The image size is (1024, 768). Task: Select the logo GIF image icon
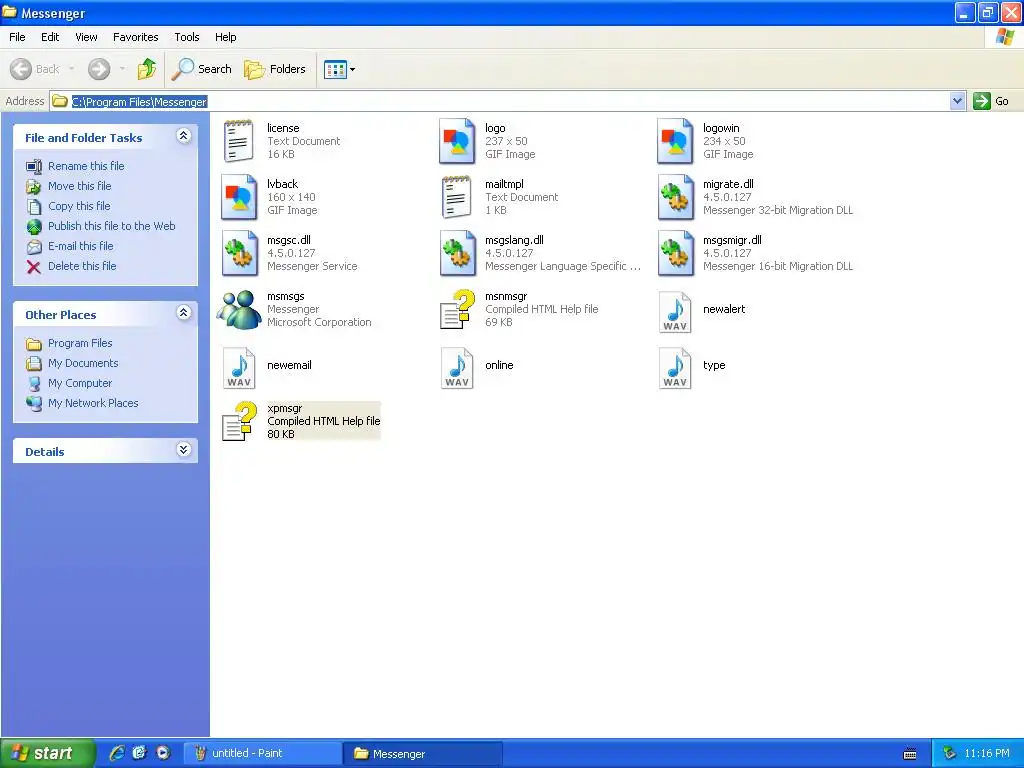456,141
